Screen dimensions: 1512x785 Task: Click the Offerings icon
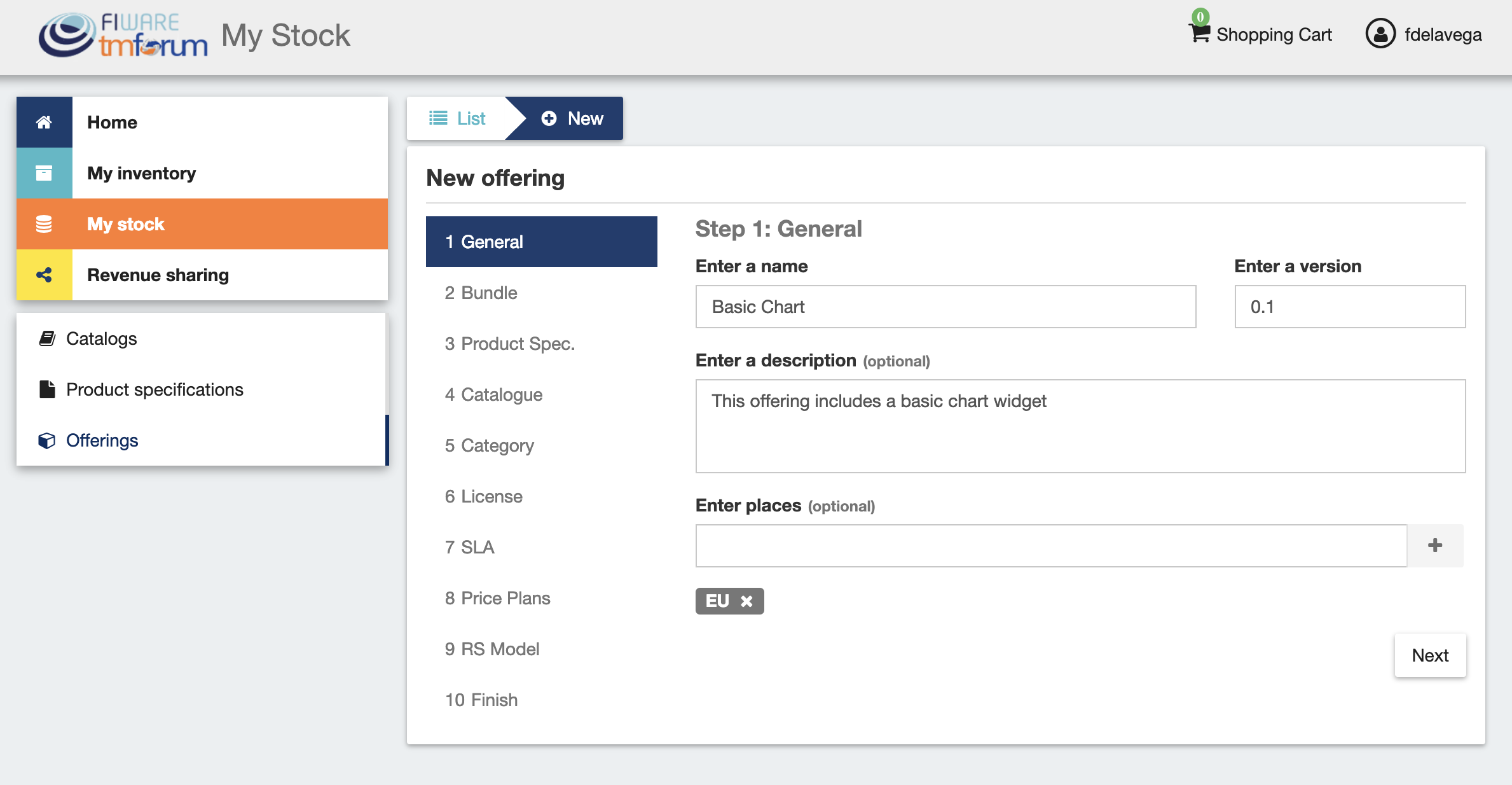[x=47, y=440]
